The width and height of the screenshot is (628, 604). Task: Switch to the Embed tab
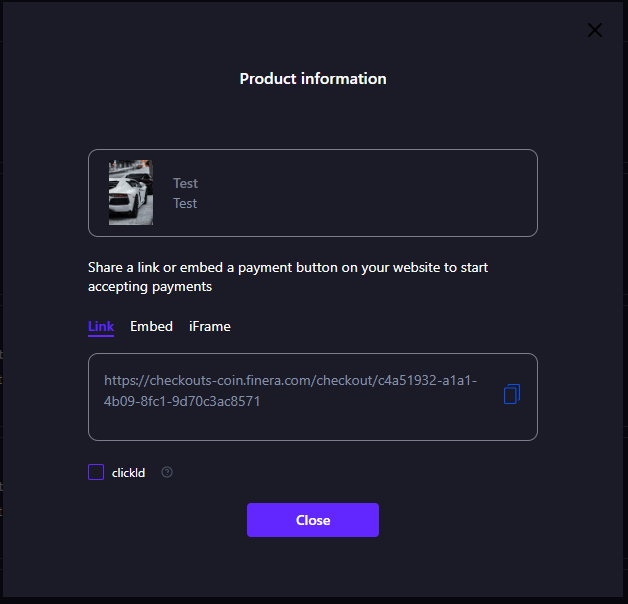coord(151,326)
